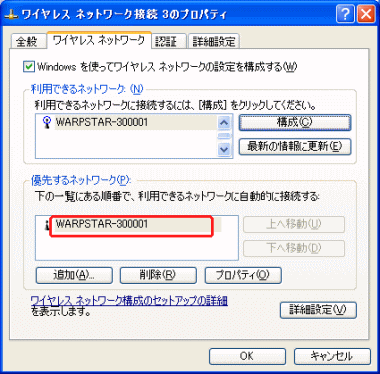Switch to the 詳細設定 tab
Image resolution: width=380 pixels, height=374 pixels.
pyautogui.click(x=214, y=41)
